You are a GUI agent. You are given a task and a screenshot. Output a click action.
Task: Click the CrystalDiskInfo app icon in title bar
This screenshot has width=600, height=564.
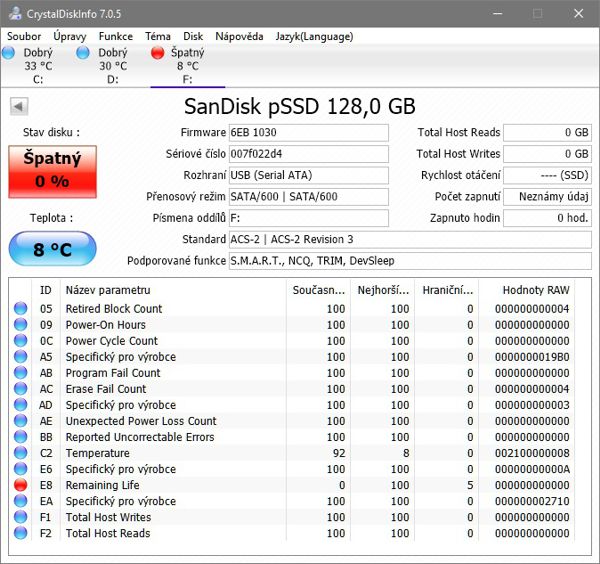(x=15, y=13)
